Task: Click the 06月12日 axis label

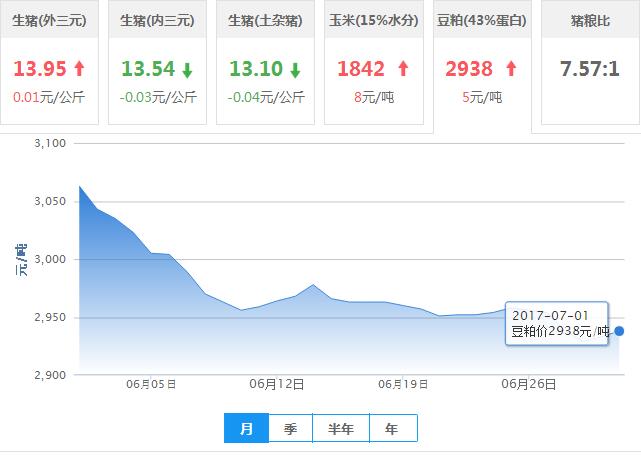Action: (x=277, y=384)
